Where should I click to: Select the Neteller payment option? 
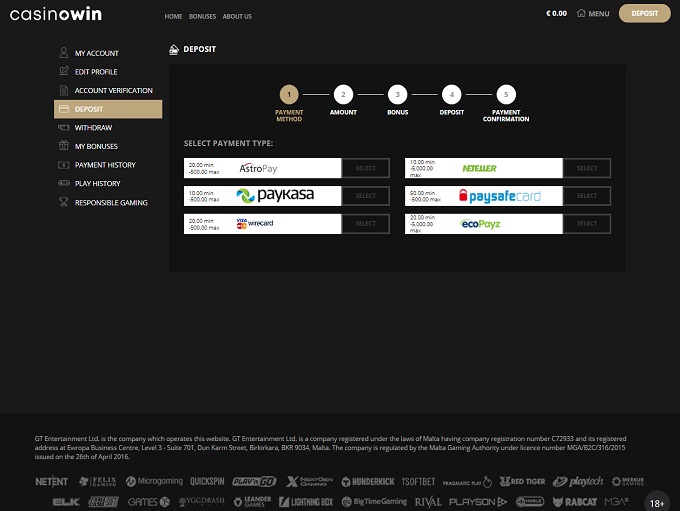click(586, 168)
